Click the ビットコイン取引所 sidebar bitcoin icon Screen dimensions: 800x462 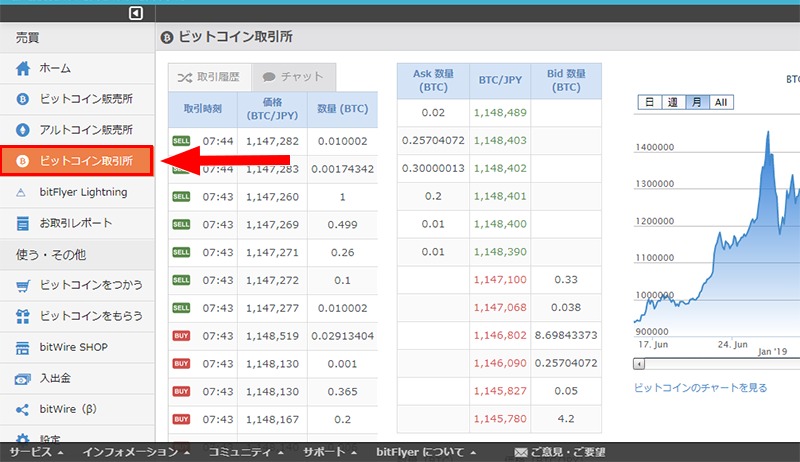pyautogui.click(x=22, y=161)
